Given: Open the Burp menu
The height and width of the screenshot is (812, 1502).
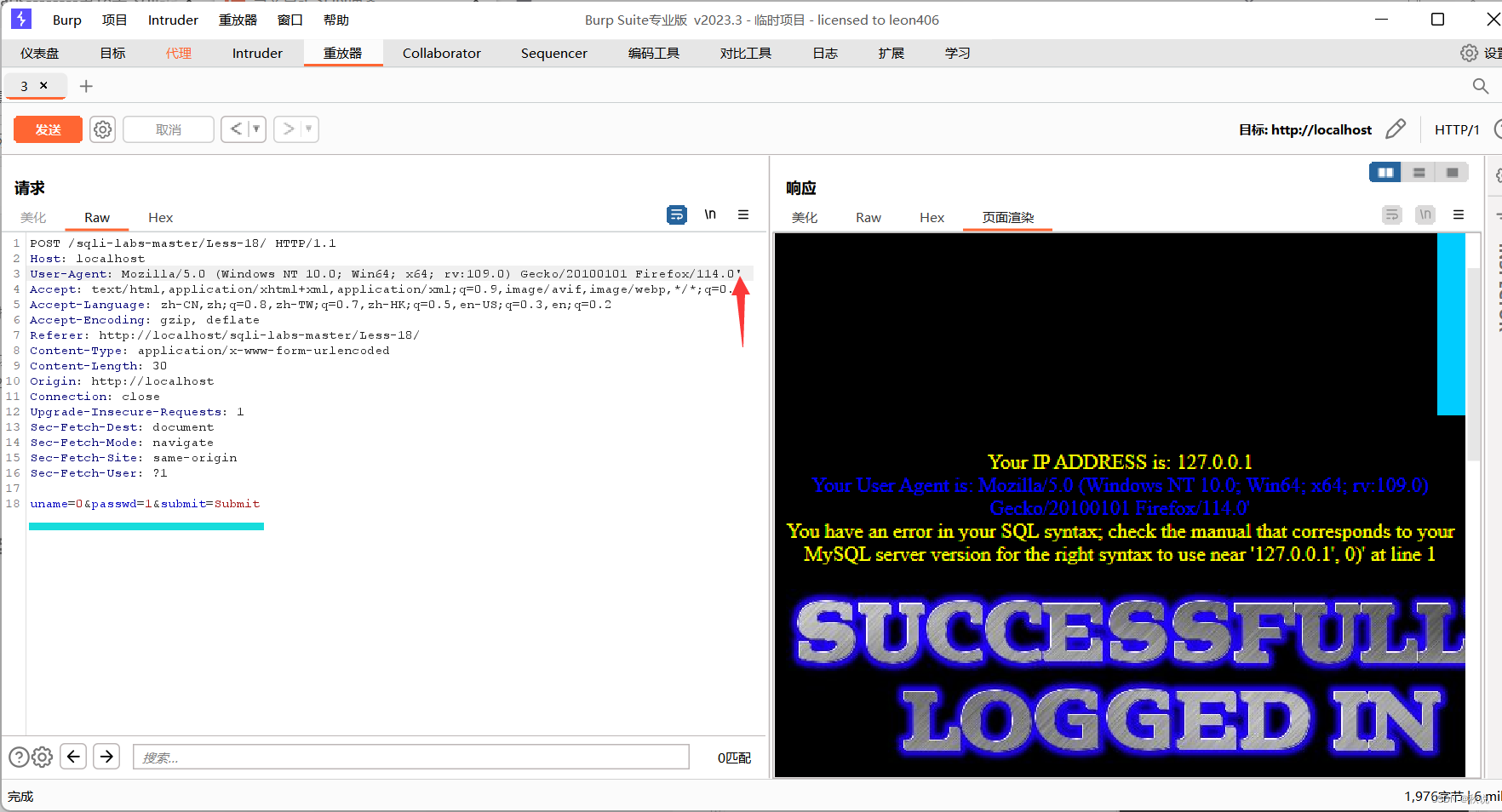Looking at the screenshot, I should pyautogui.click(x=67, y=20).
